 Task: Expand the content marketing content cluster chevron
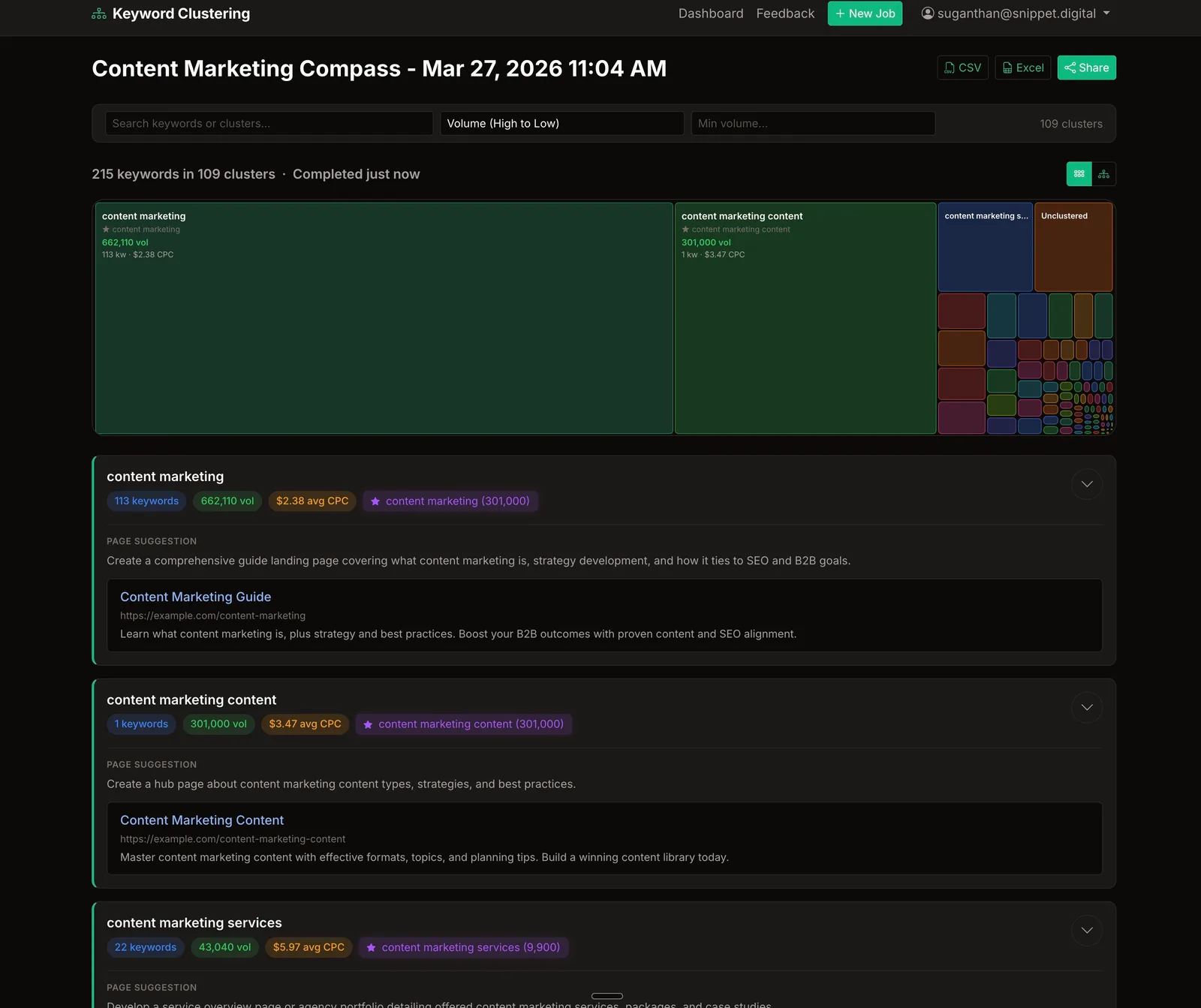pos(1087,707)
